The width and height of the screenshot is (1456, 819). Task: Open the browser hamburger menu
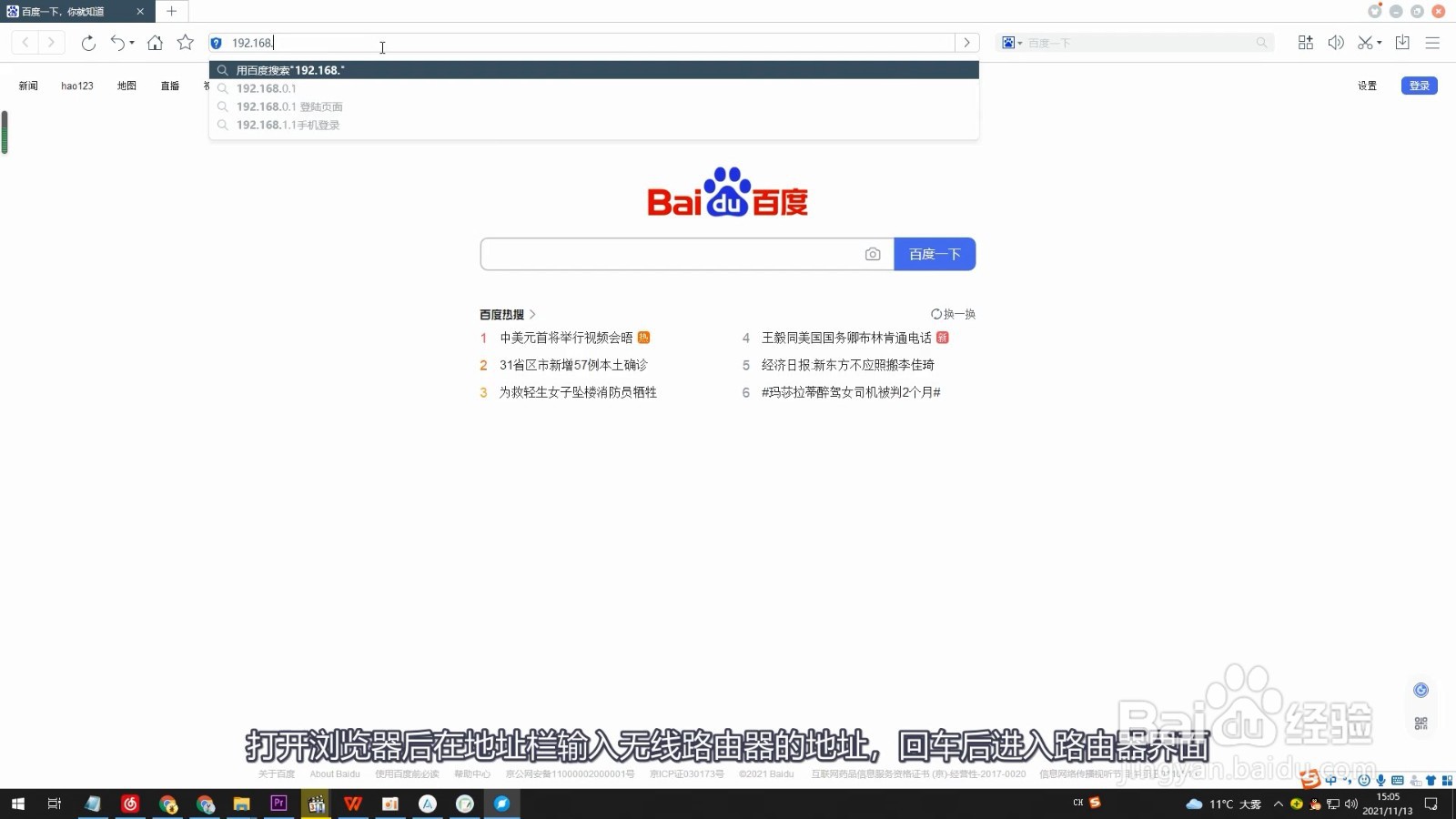(x=1432, y=43)
